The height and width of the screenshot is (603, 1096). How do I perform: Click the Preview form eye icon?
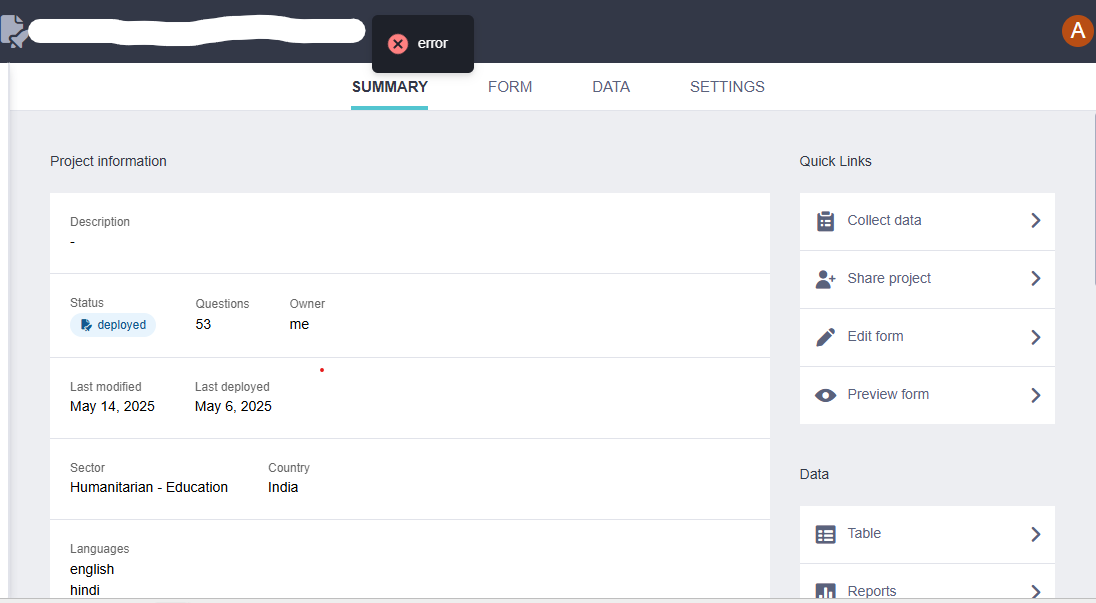pyautogui.click(x=825, y=395)
